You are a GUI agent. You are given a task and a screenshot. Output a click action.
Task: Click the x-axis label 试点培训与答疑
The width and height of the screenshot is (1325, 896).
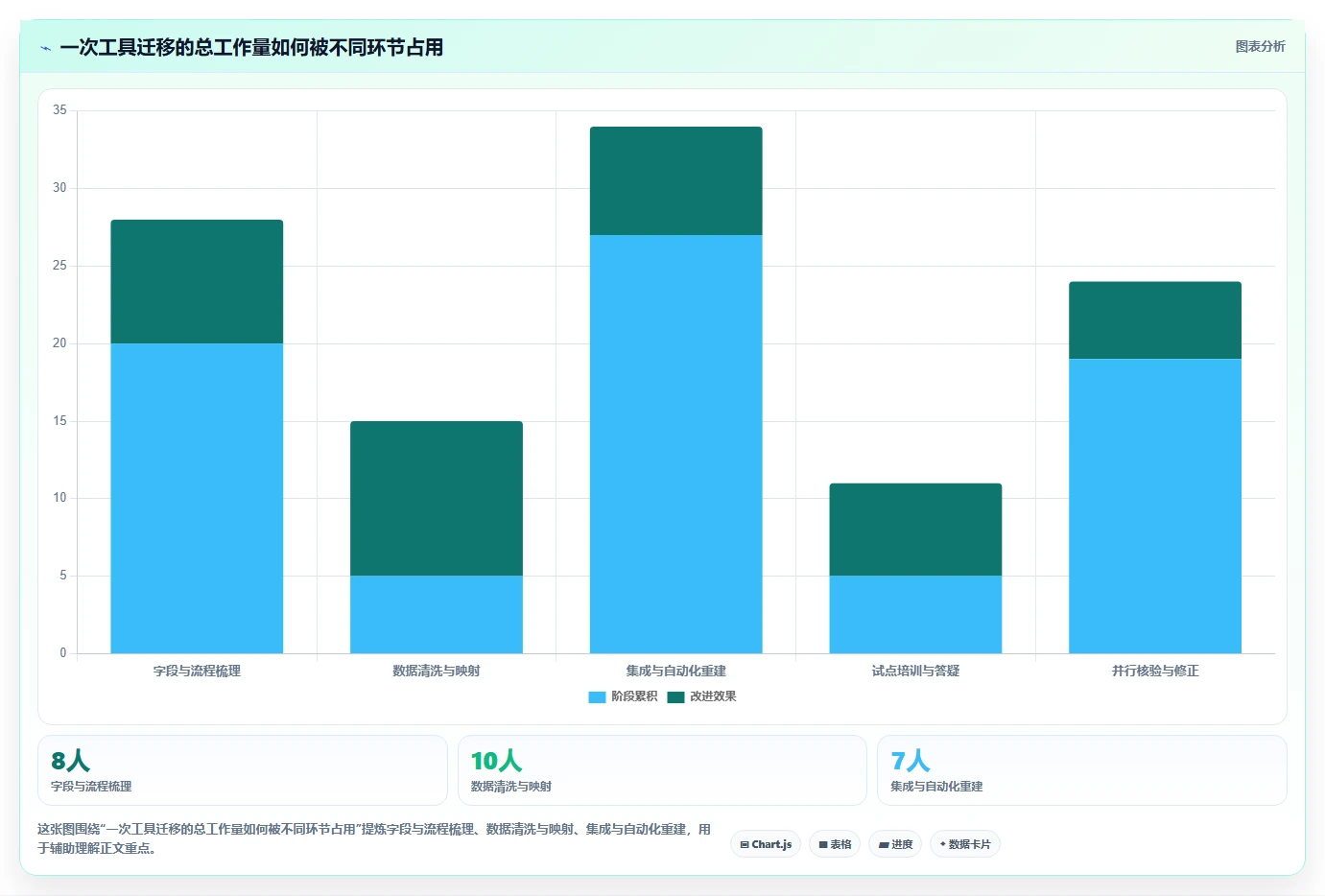(x=915, y=672)
